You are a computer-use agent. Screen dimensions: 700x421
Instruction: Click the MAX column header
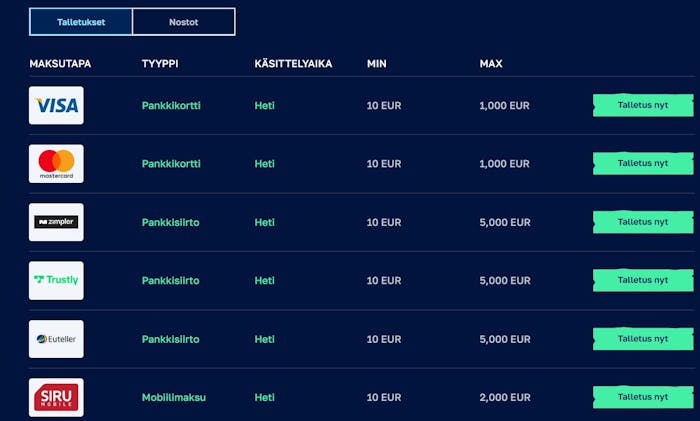click(x=491, y=64)
